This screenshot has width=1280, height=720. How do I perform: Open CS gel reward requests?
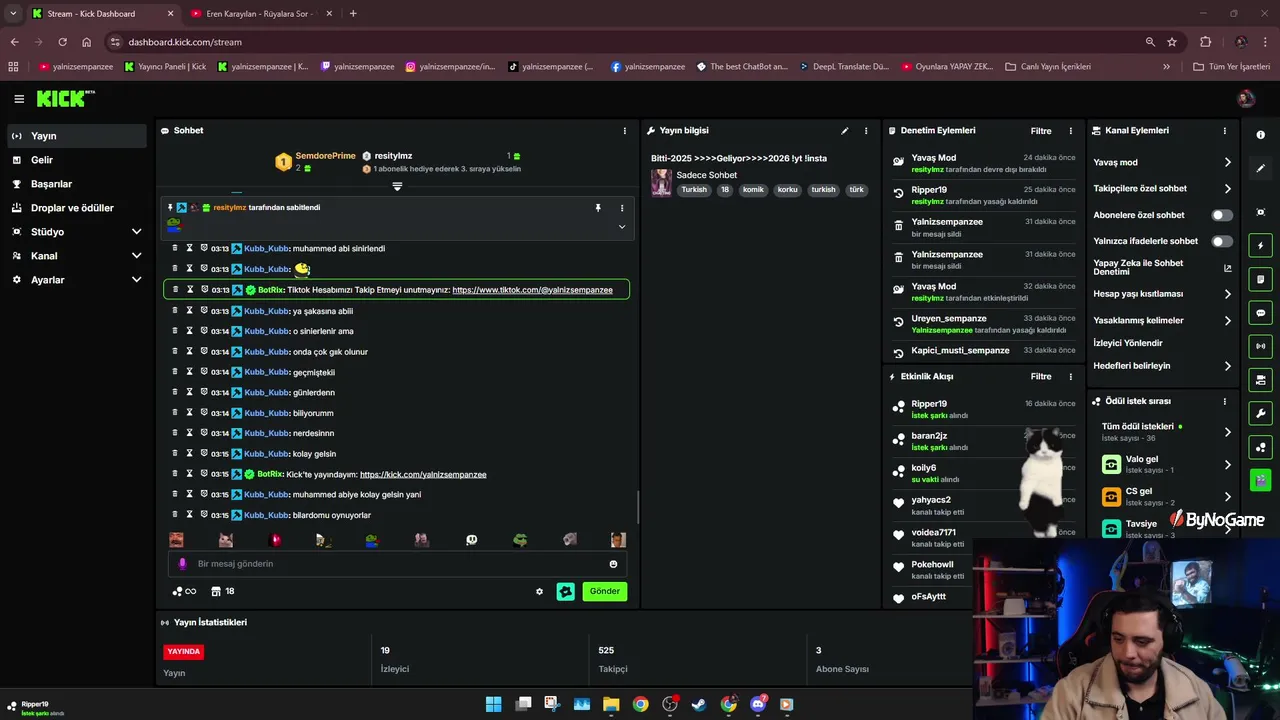(x=1166, y=497)
